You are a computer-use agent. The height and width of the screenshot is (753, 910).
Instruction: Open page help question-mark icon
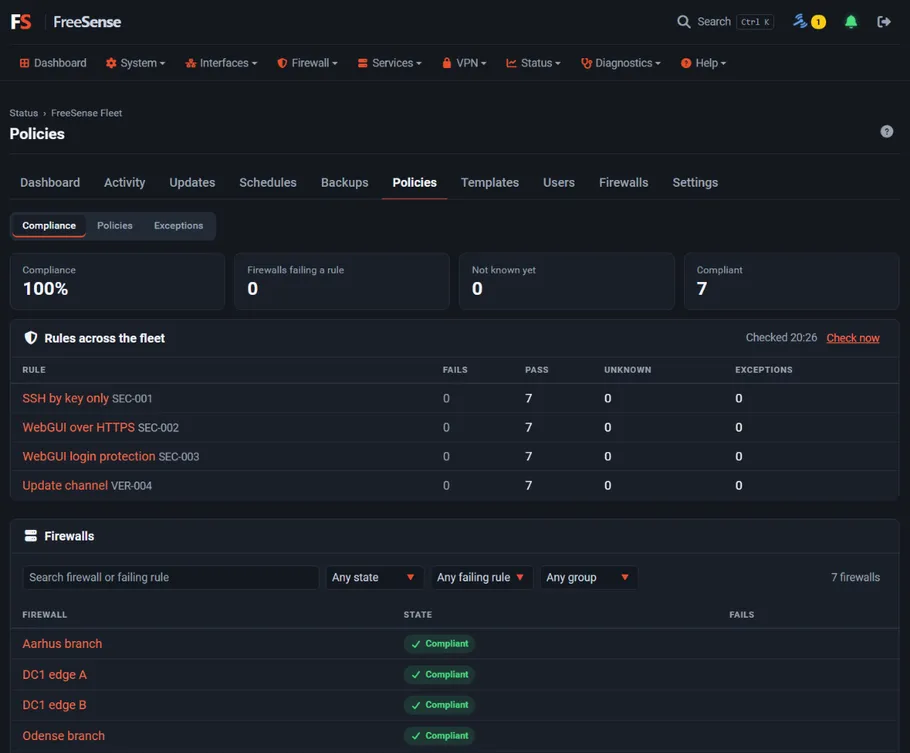886,131
